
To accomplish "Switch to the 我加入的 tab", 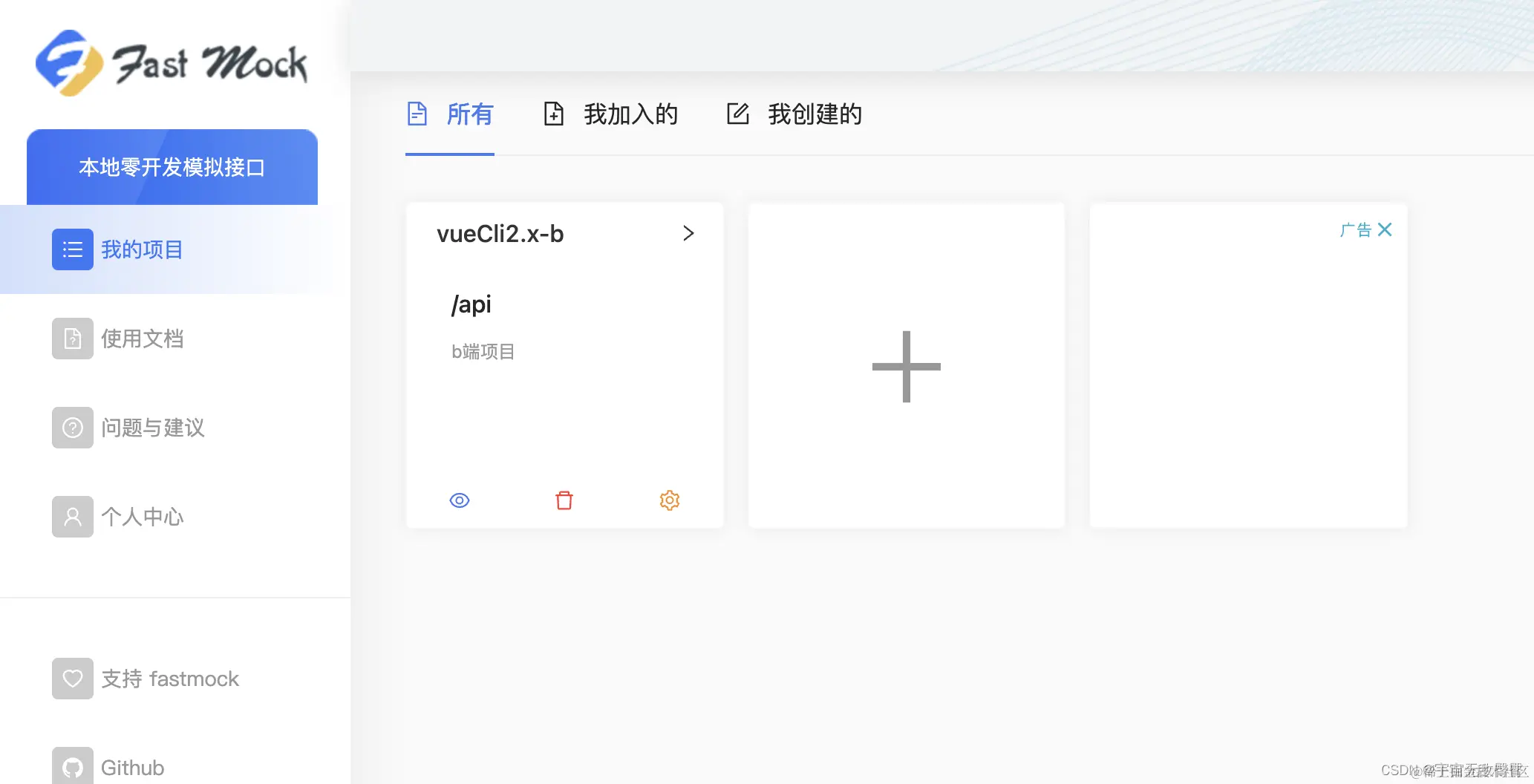I will coord(630,114).
